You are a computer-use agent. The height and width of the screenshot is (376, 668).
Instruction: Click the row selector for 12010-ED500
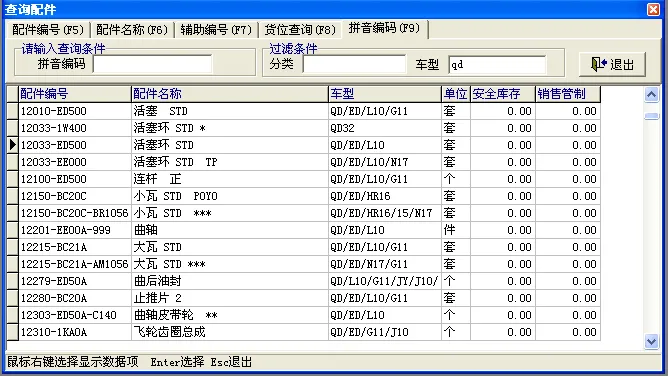point(12,111)
